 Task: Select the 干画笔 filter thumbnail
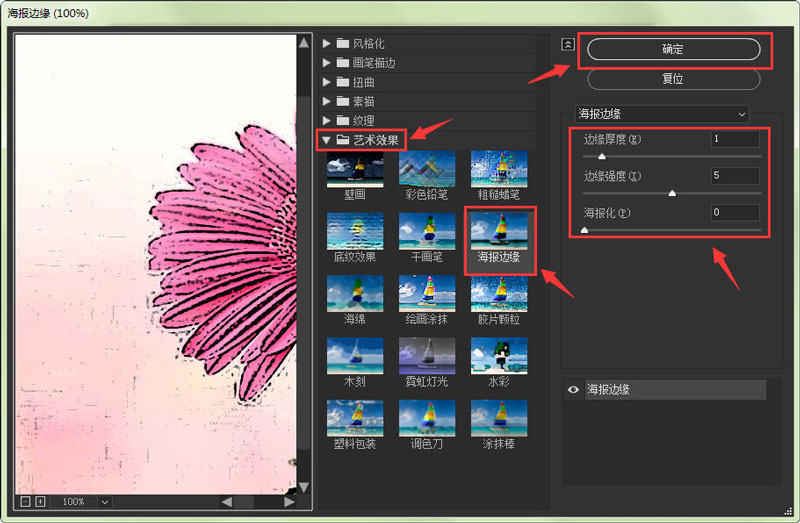427,231
